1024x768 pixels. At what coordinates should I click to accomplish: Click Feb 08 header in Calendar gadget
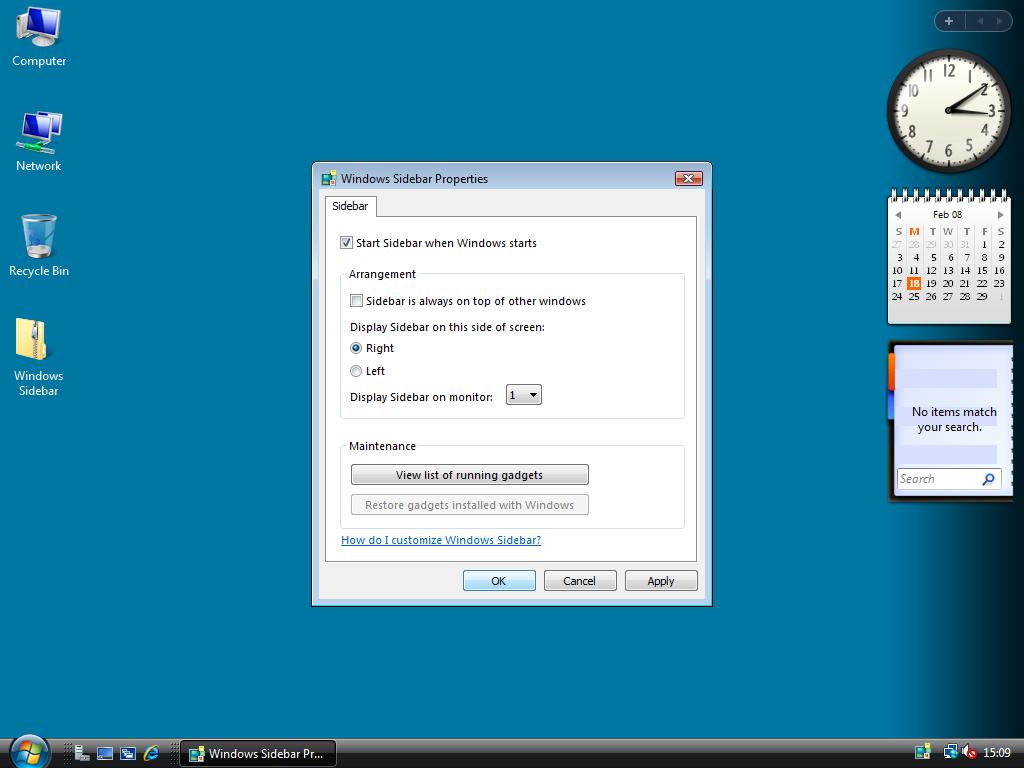[948, 214]
